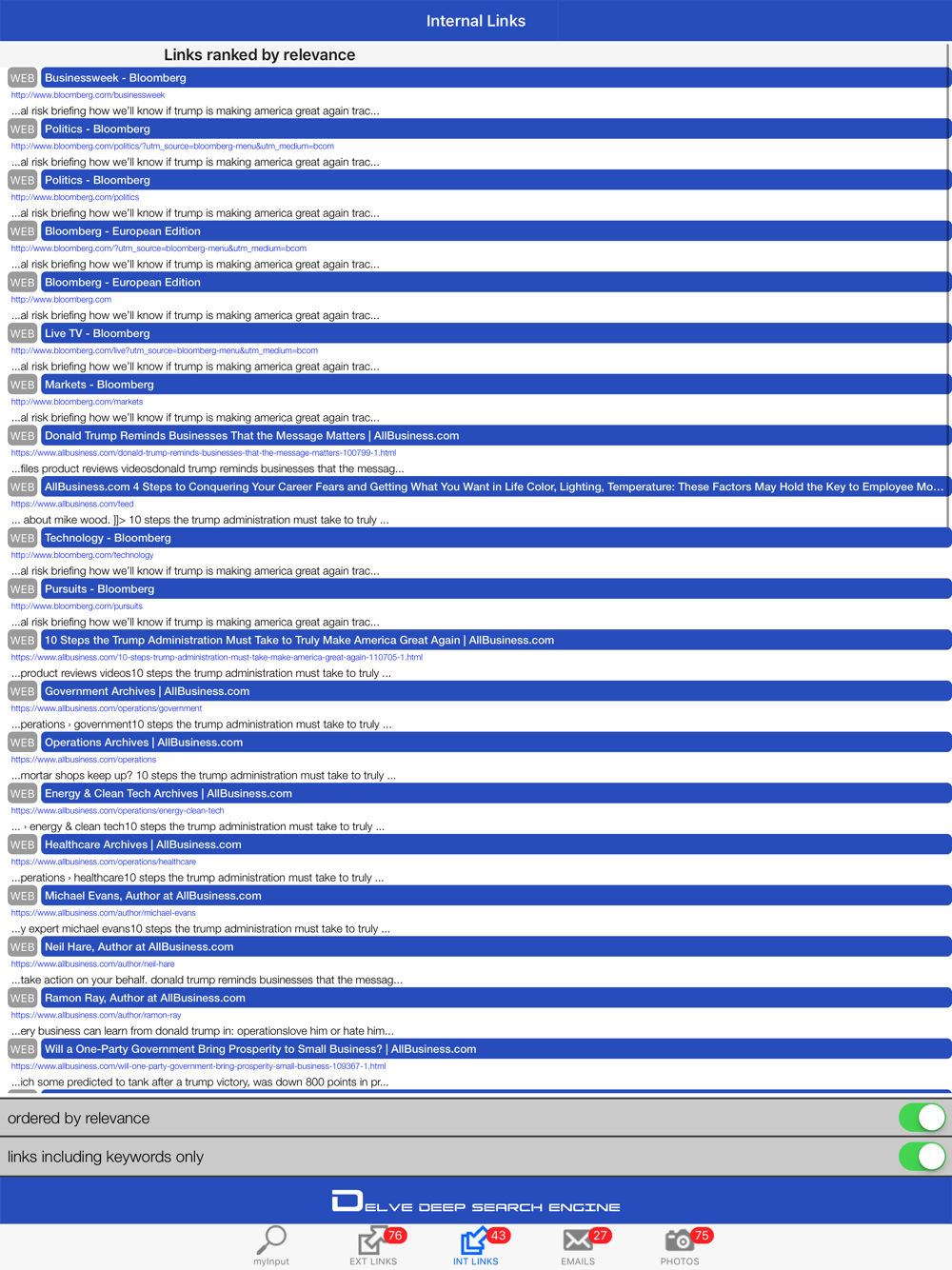Viewport: 952px width, 1270px height.
Task: Click WEB badge beside Will a One-Party Government
Action: click(22, 1049)
